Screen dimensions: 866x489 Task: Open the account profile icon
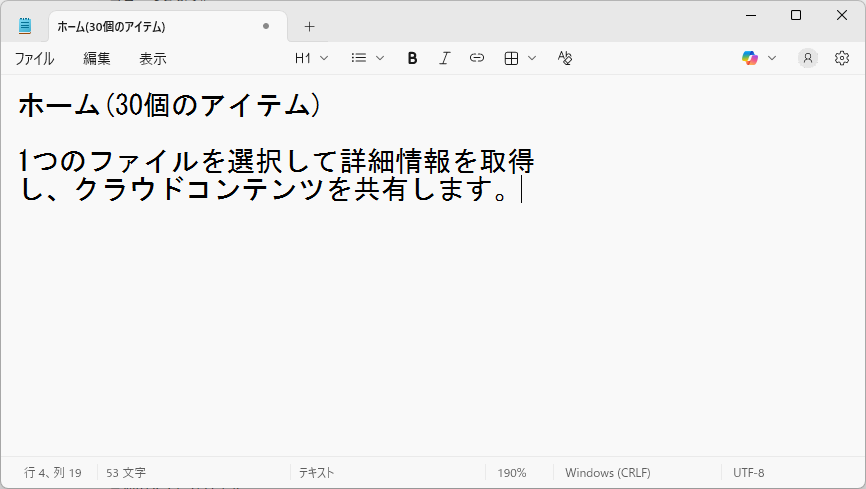point(807,58)
